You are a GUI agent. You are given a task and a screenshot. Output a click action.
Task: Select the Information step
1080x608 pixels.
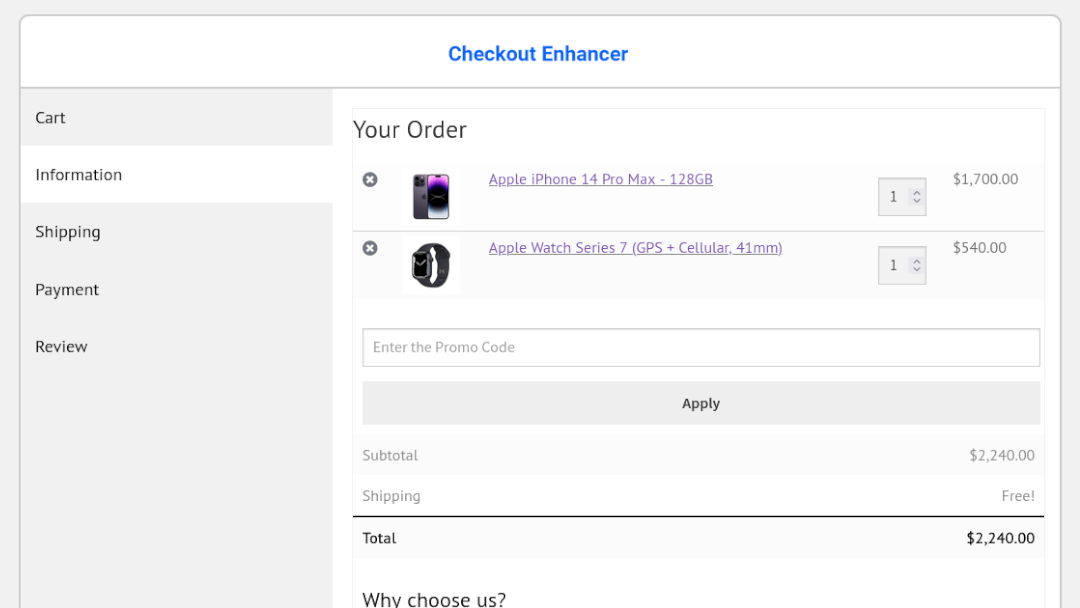79,174
